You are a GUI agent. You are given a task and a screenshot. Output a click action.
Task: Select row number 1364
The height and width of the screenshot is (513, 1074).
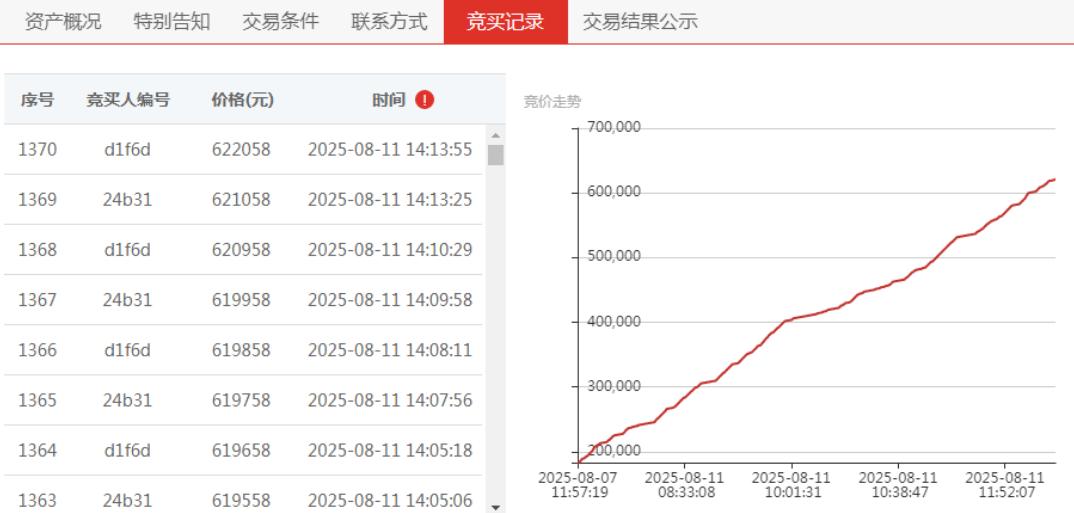tap(38, 450)
